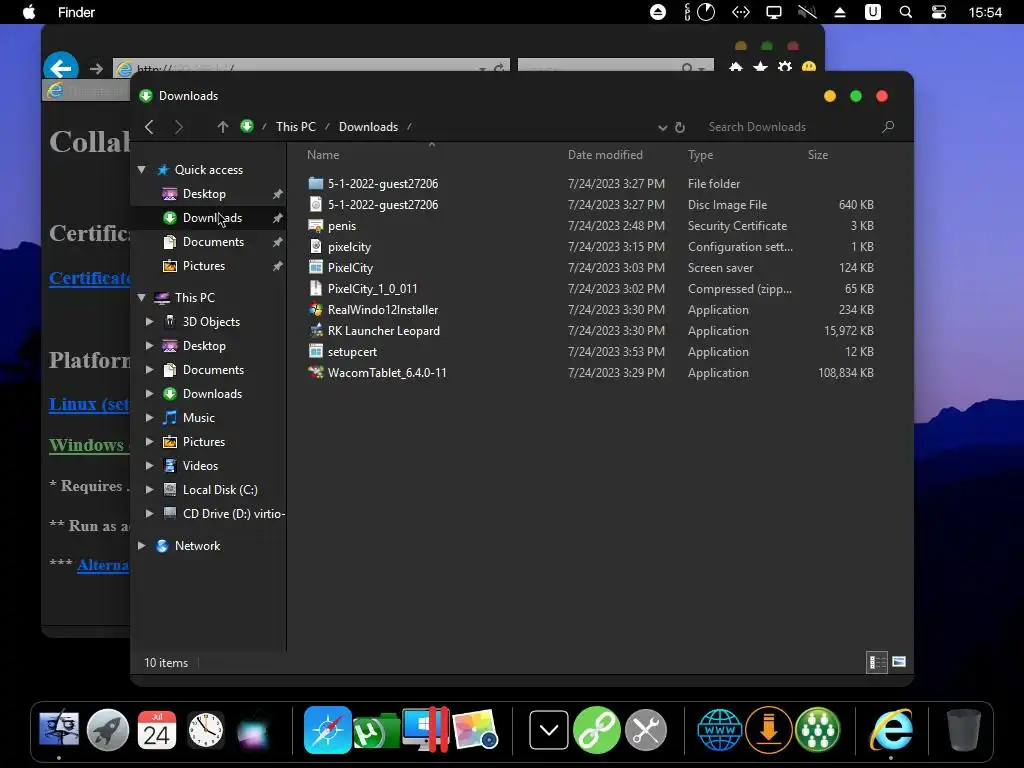This screenshot has width=1024, height=768.
Task: Open Internet Explorer icon in Dock
Action: (x=891, y=730)
